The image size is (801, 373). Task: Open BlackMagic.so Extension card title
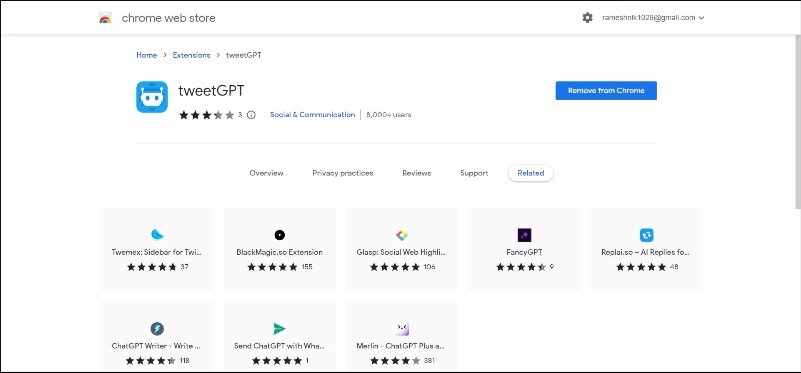click(279, 252)
